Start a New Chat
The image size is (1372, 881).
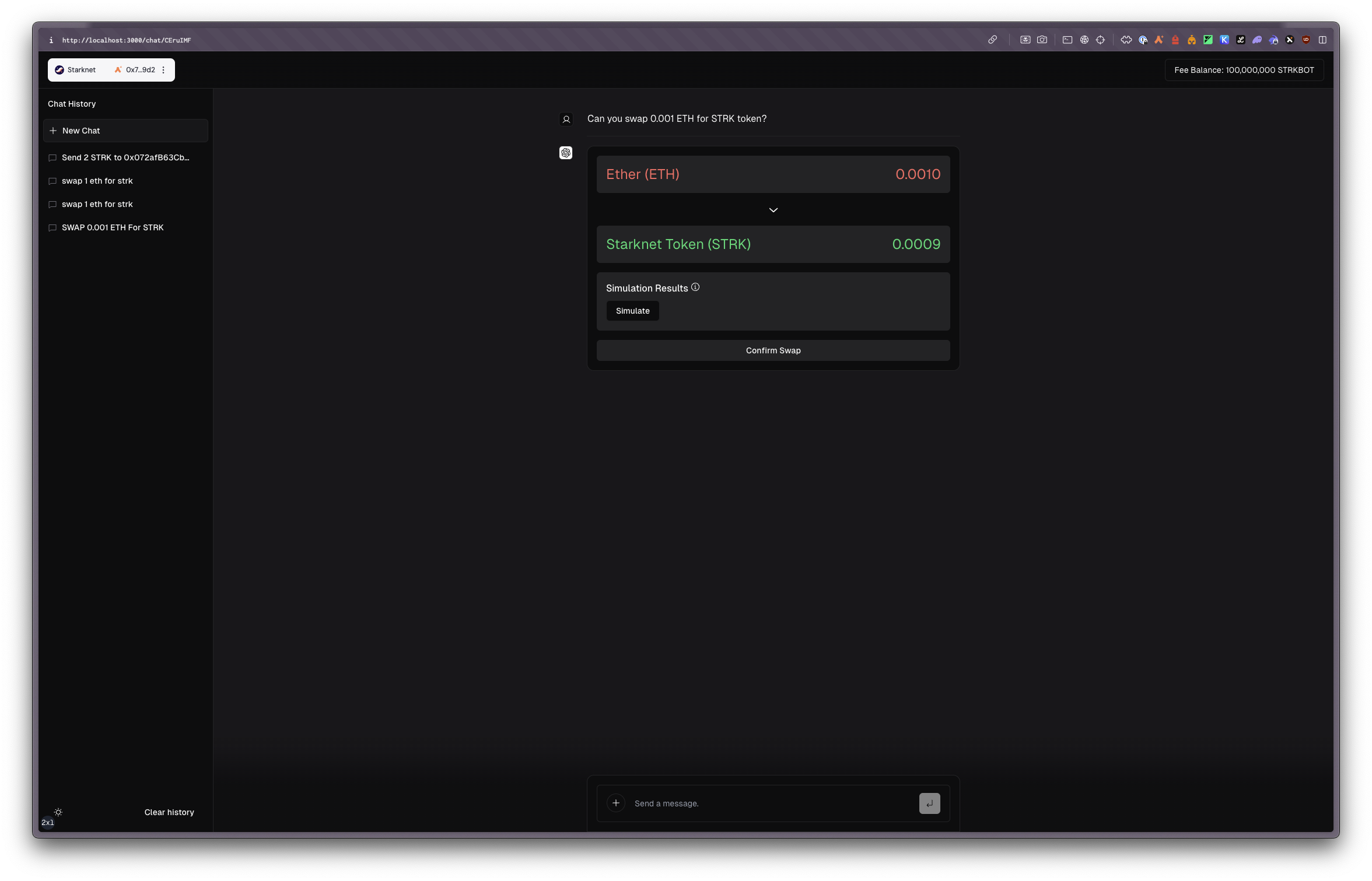pyautogui.click(x=125, y=131)
